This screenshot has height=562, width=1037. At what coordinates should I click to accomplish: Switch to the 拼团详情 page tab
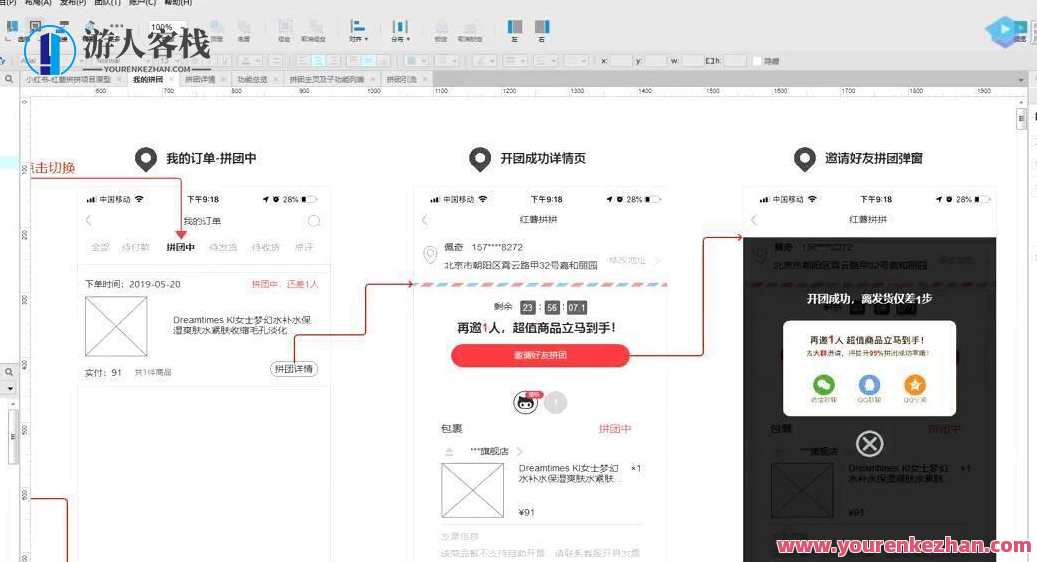pyautogui.click(x=200, y=79)
